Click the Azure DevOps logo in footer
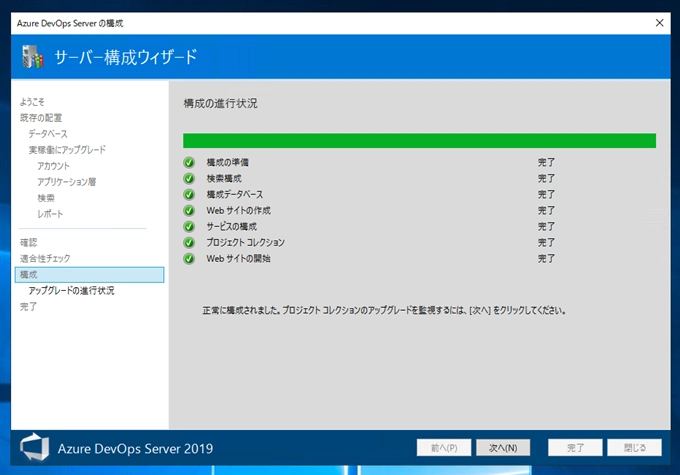Screen dimensions: 680x475 35,447
